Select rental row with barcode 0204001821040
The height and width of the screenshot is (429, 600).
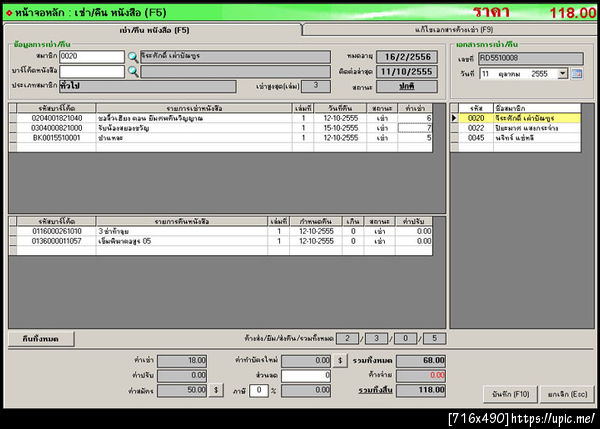[220, 118]
